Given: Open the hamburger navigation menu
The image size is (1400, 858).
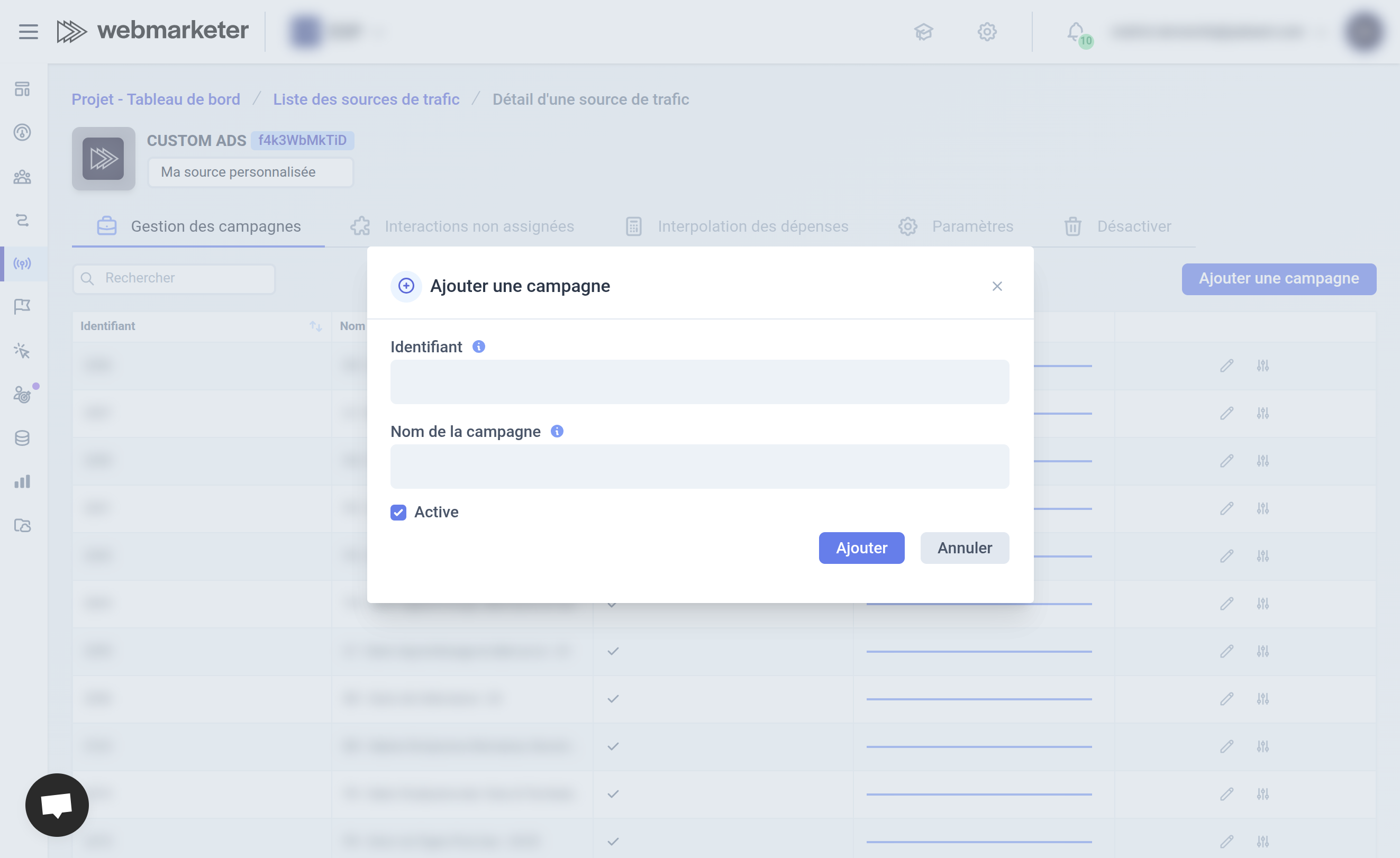Looking at the screenshot, I should click(x=28, y=31).
